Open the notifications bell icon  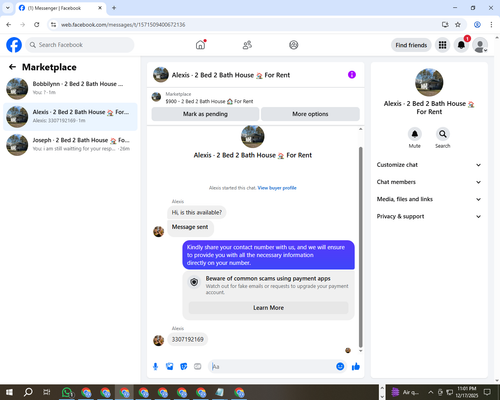pos(461,45)
